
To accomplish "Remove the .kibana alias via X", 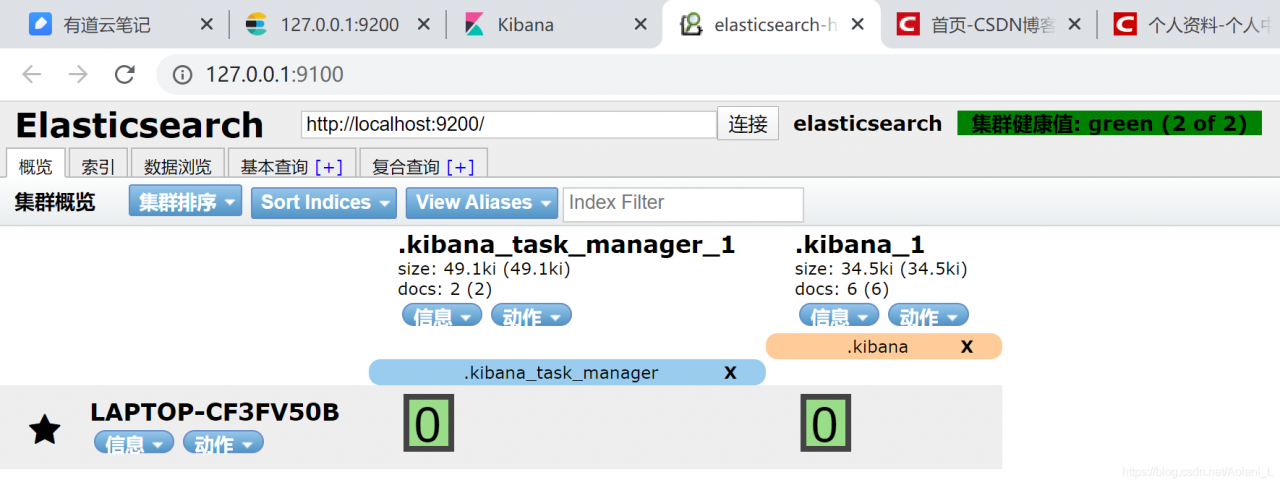I will [967, 347].
